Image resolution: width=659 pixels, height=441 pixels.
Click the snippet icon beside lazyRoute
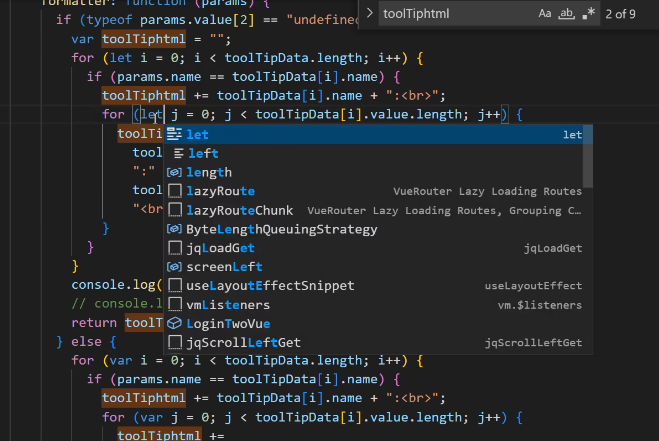175,191
